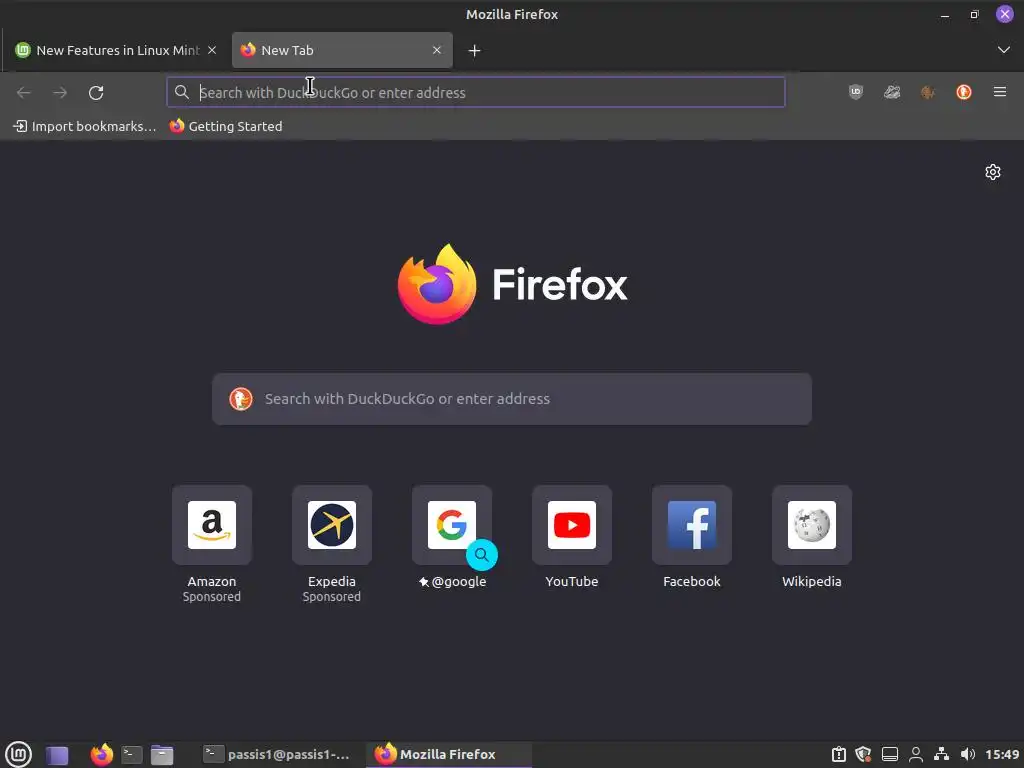The width and height of the screenshot is (1024, 768).
Task: Open the network connections tray icon
Action: (942, 754)
